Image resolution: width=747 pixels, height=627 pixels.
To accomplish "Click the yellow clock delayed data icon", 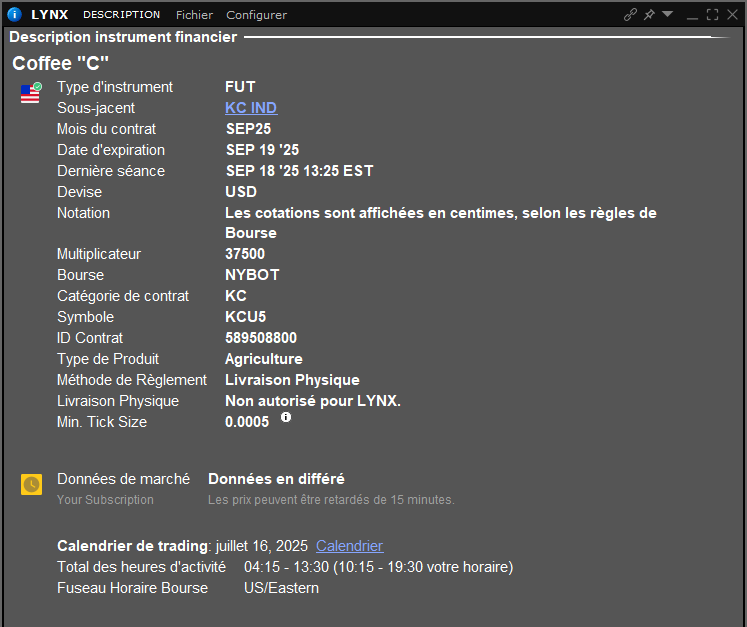I will [32, 484].
